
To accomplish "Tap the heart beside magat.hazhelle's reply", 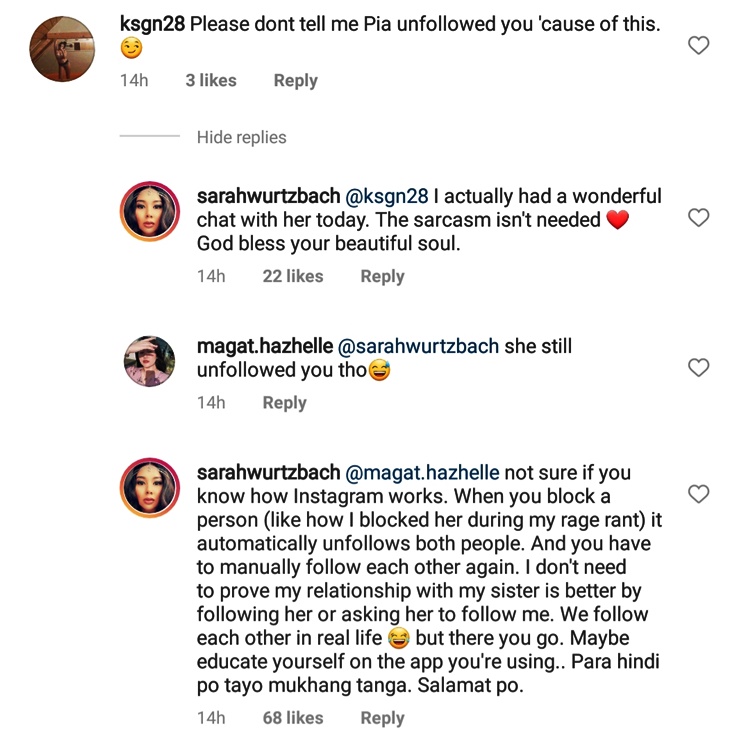I will [700, 368].
